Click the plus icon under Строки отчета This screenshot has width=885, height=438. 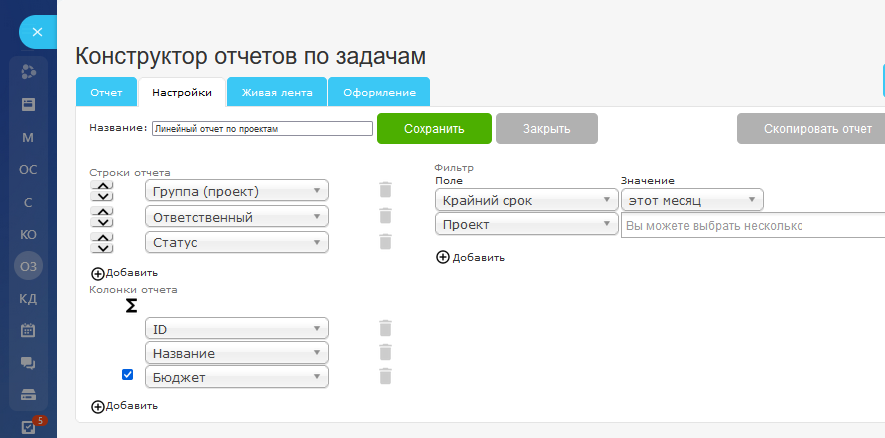98,272
